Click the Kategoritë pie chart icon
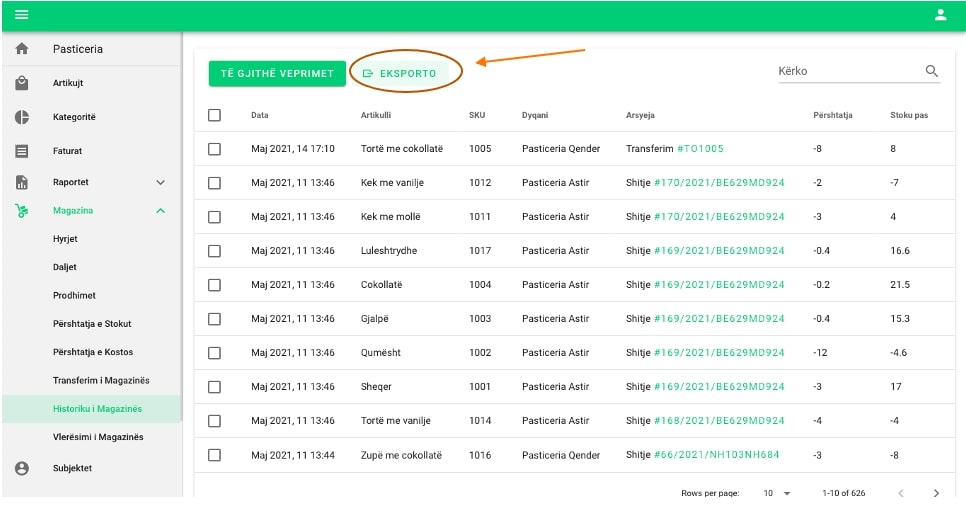 click(x=22, y=117)
